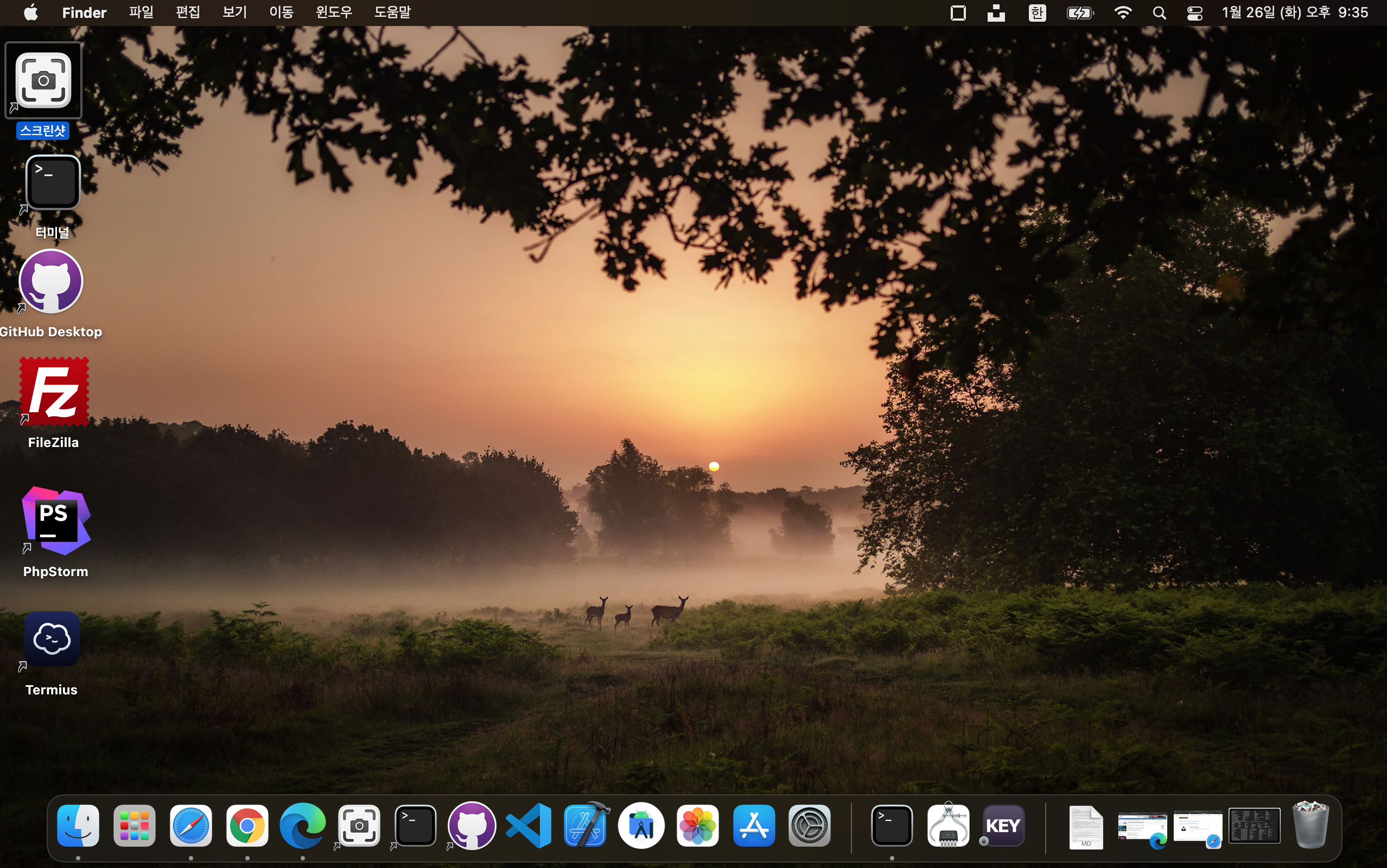Select the PhpStorm desktop shortcut
The height and width of the screenshot is (868, 1387).
tap(56, 521)
